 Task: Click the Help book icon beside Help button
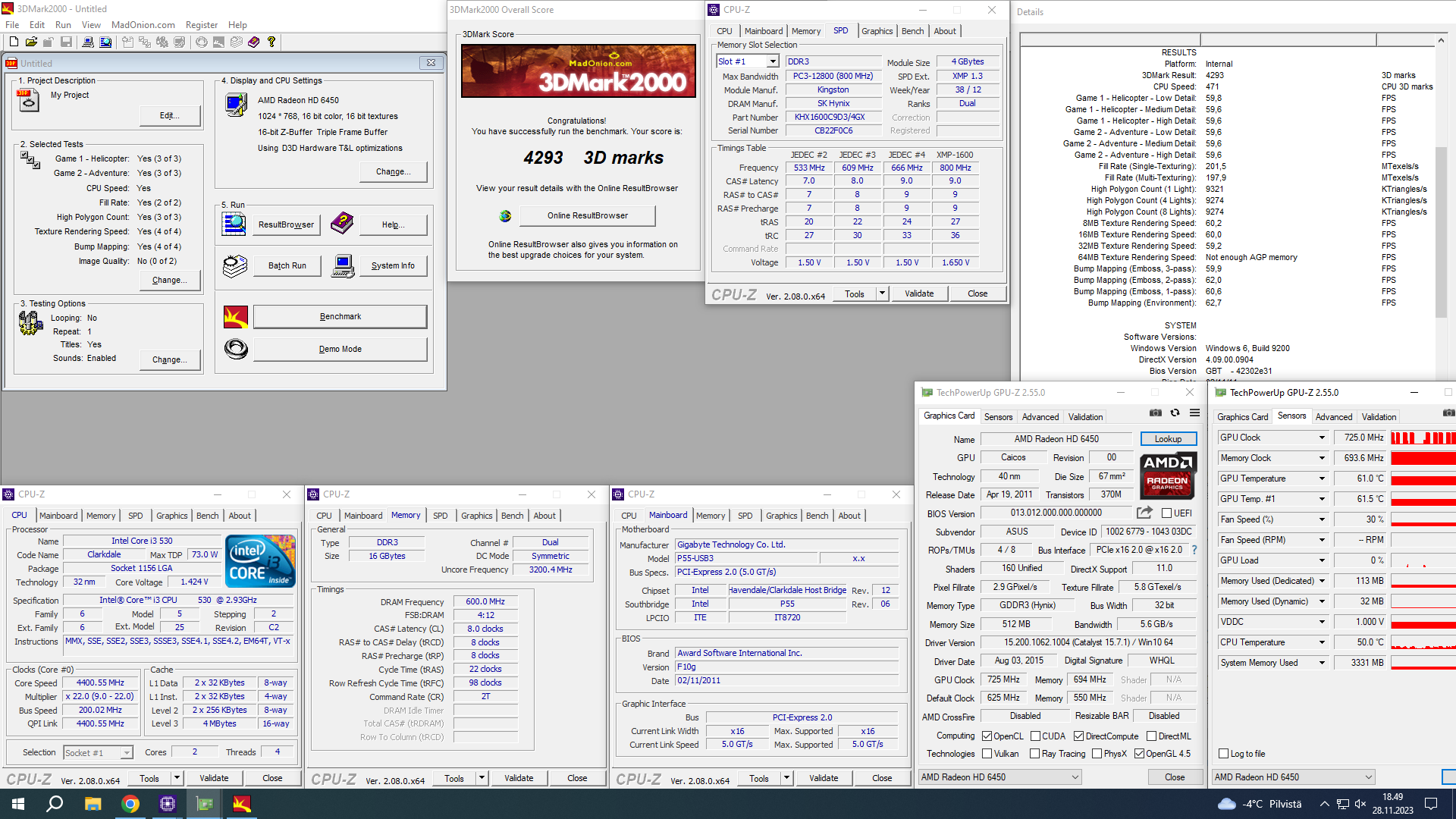tap(343, 224)
